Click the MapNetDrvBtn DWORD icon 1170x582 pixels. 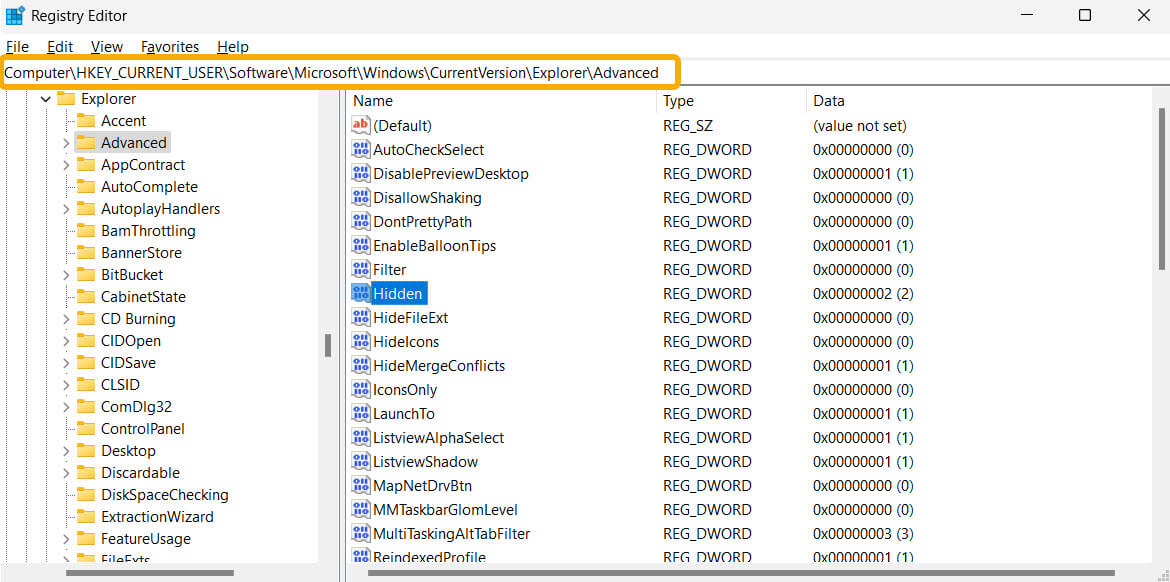tap(360, 485)
